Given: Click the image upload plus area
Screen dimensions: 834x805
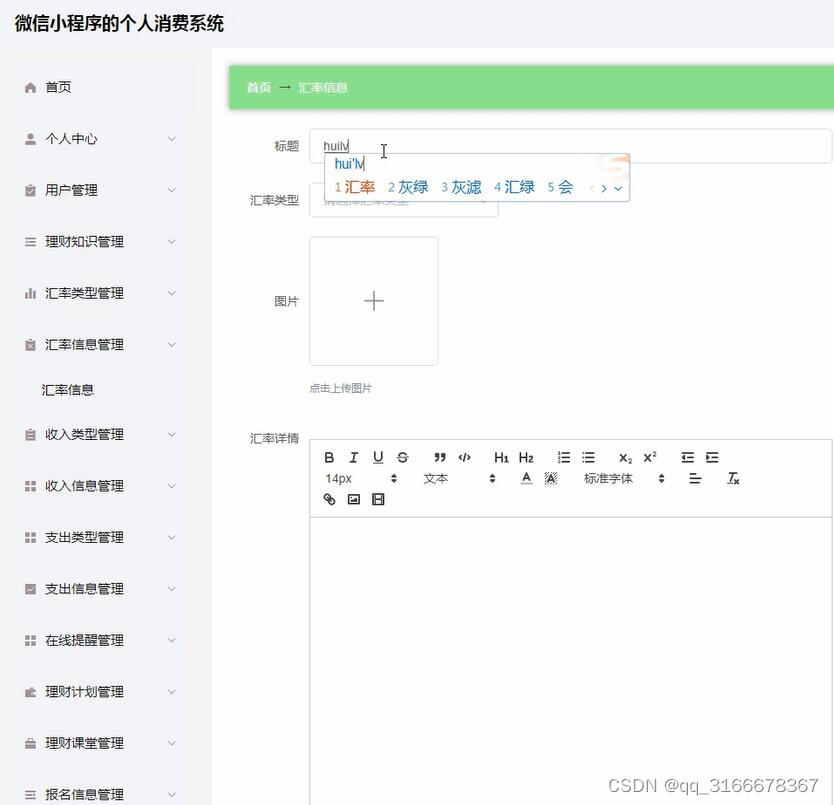Looking at the screenshot, I should point(374,300).
